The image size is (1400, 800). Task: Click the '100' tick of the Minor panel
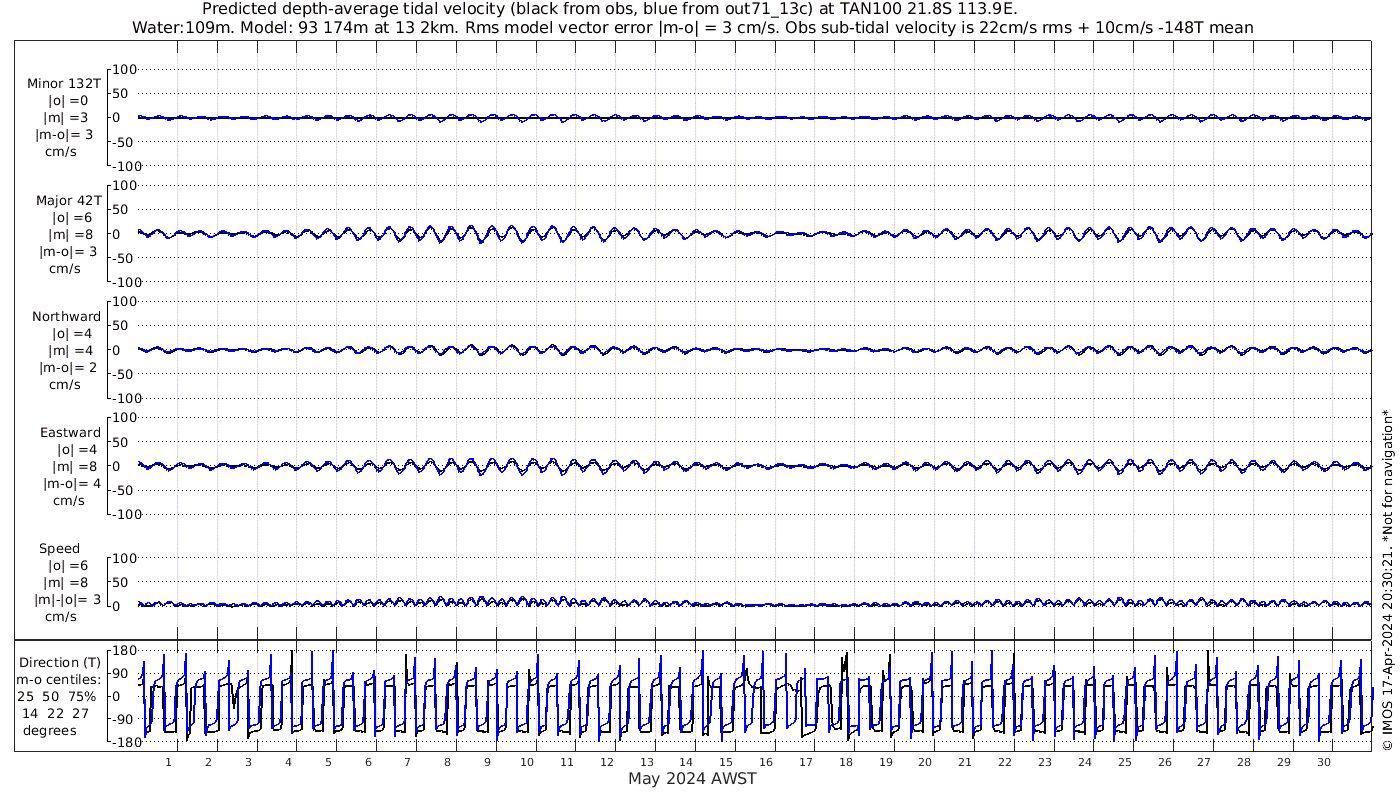[x=123, y=69]
